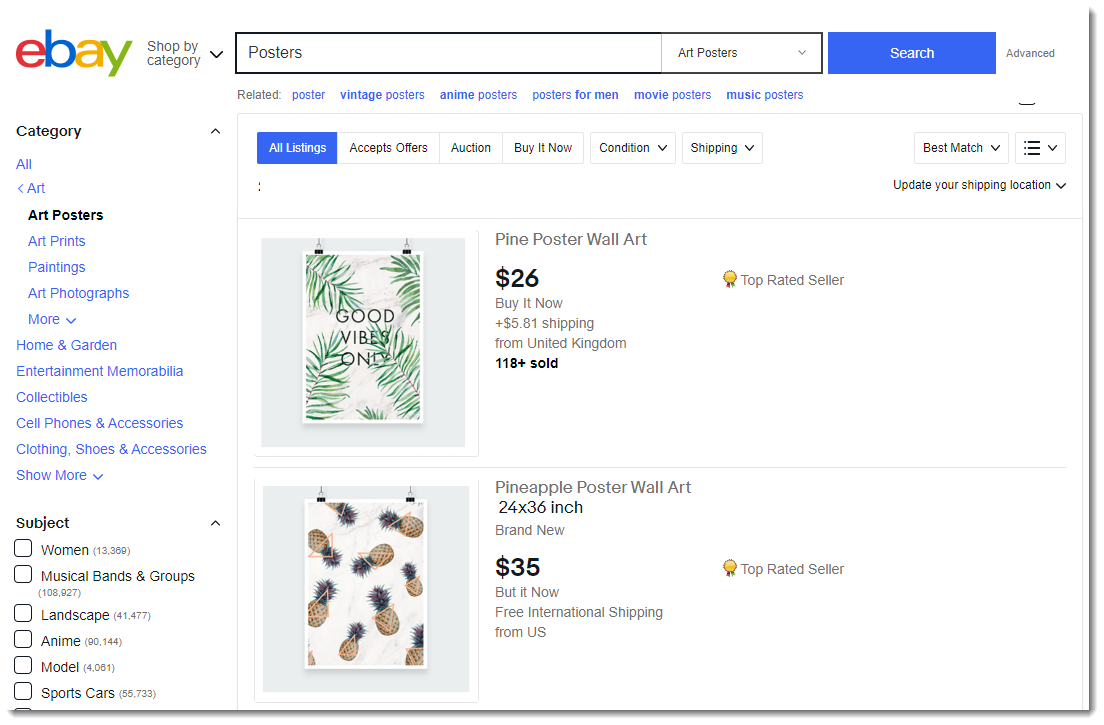Open the Pine Poster thumbnail image
Viewport: 1104px width, 725px height.
[363, 342]
